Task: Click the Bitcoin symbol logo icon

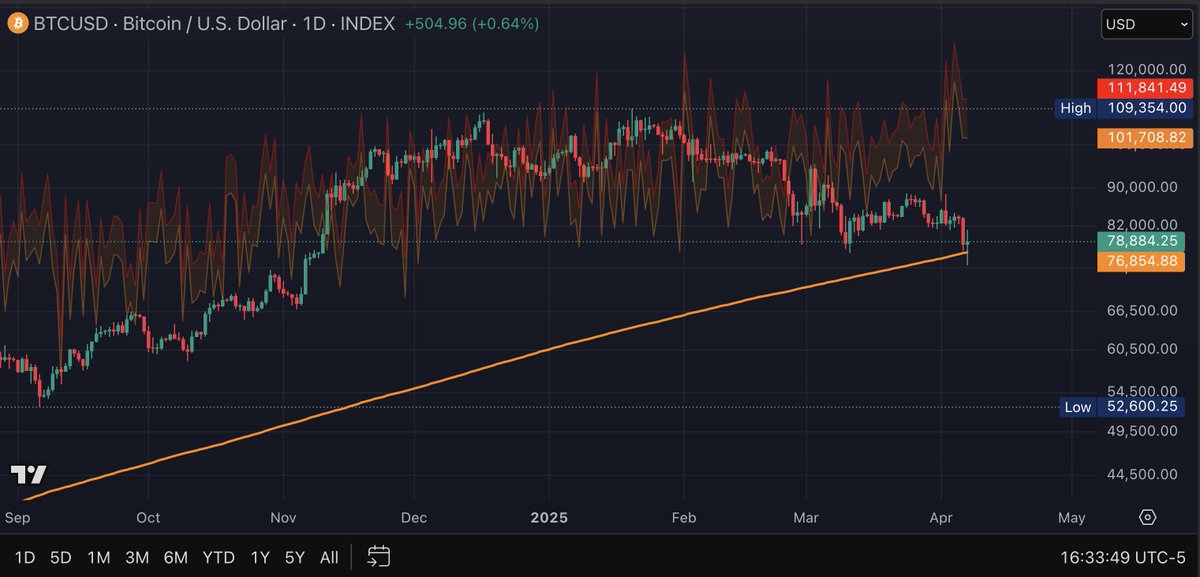Action: 18,23
